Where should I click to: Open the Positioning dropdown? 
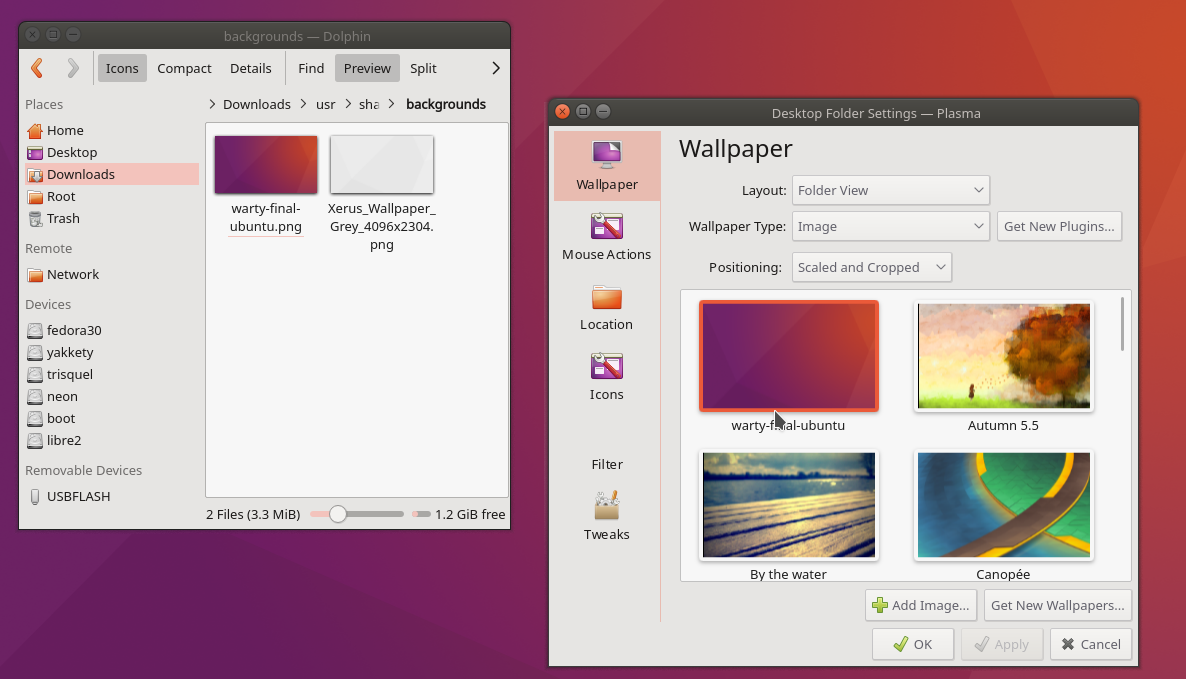pyautogui.click(x=871, y=267)
